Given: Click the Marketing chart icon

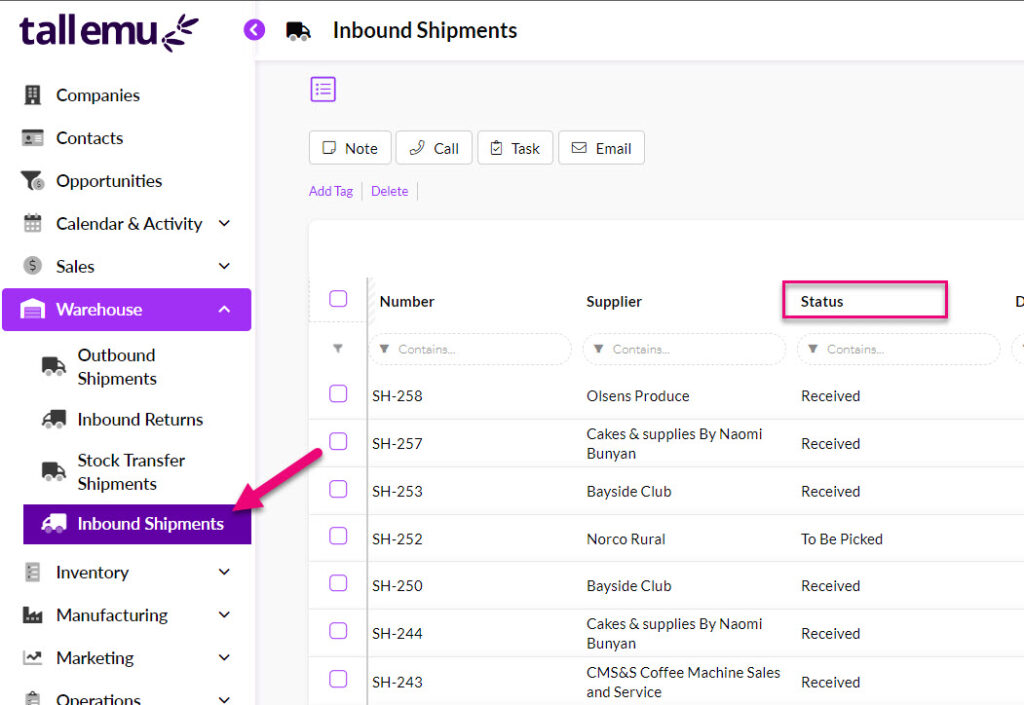Looking at the screenshot, I should tap(32, 657).
